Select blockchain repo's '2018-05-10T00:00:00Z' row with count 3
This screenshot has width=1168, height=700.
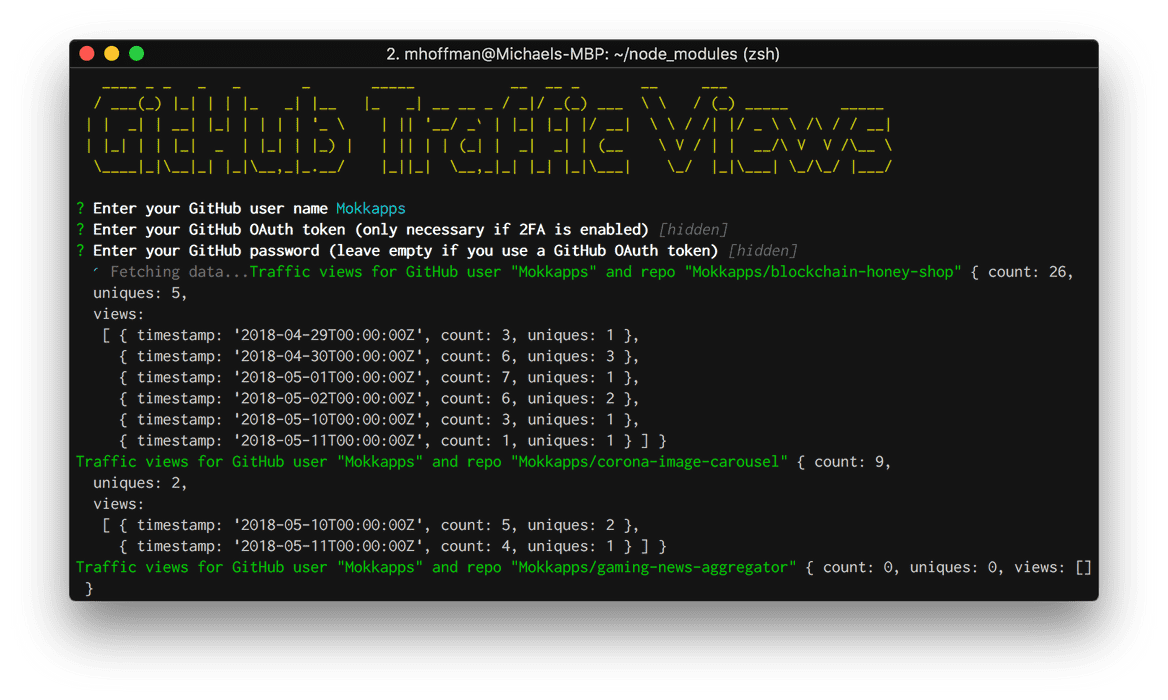[x=379, y=419]
